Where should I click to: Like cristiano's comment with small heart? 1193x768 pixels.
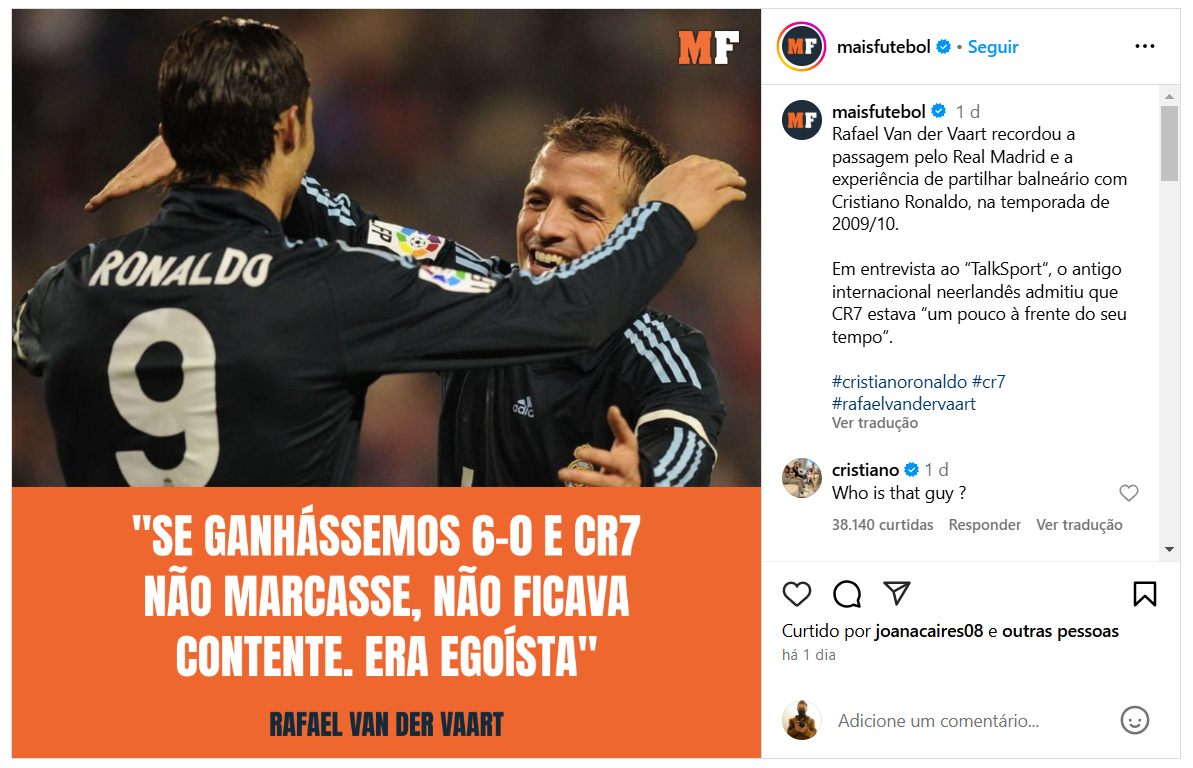1129,493
